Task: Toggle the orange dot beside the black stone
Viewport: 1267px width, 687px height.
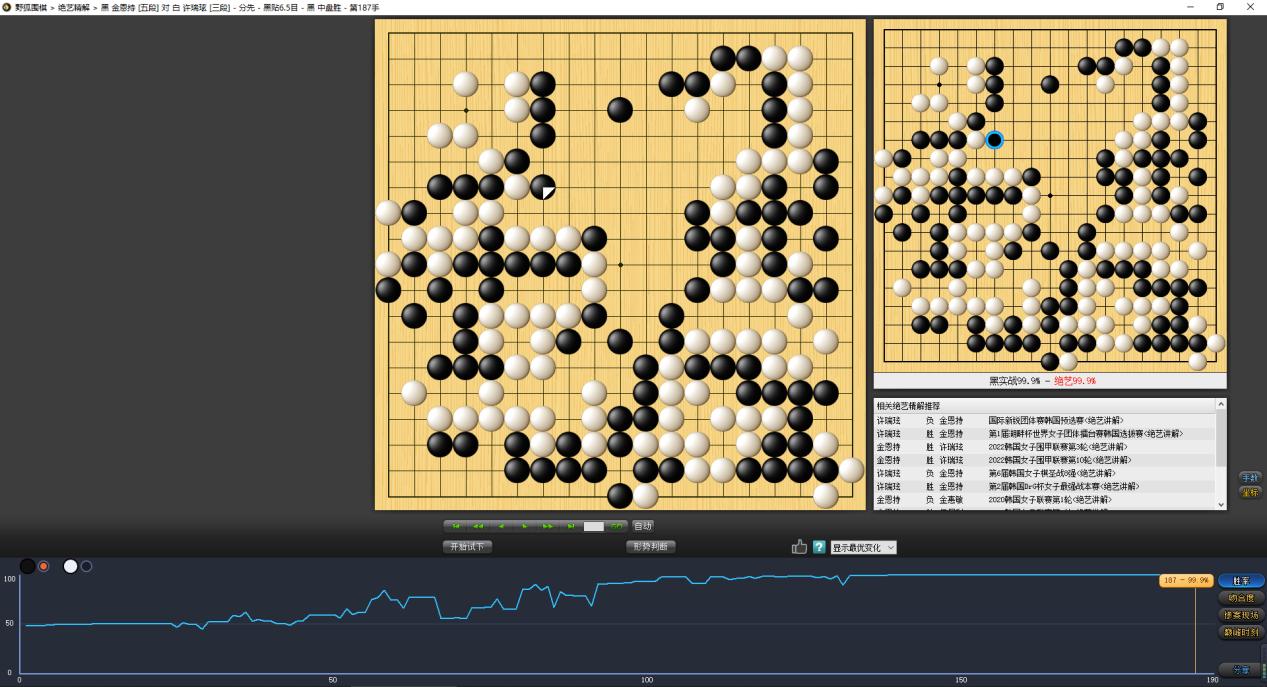Action: pos(43,566)
